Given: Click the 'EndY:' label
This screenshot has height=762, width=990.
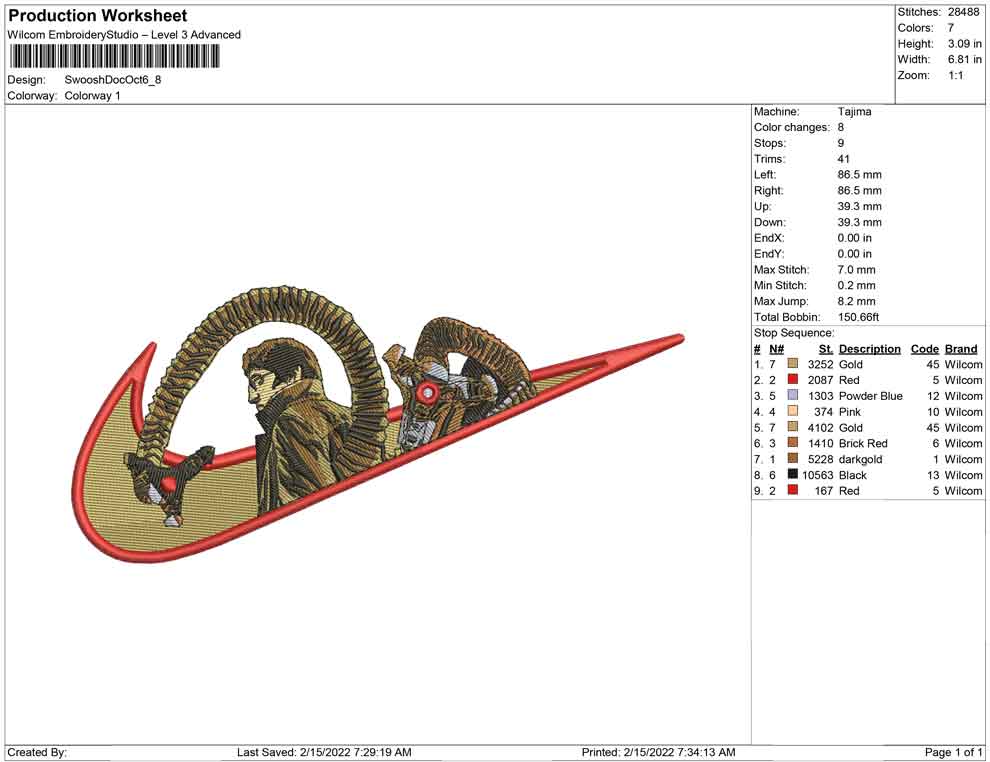Looking at the screenshot, I should tap(769, 254).
